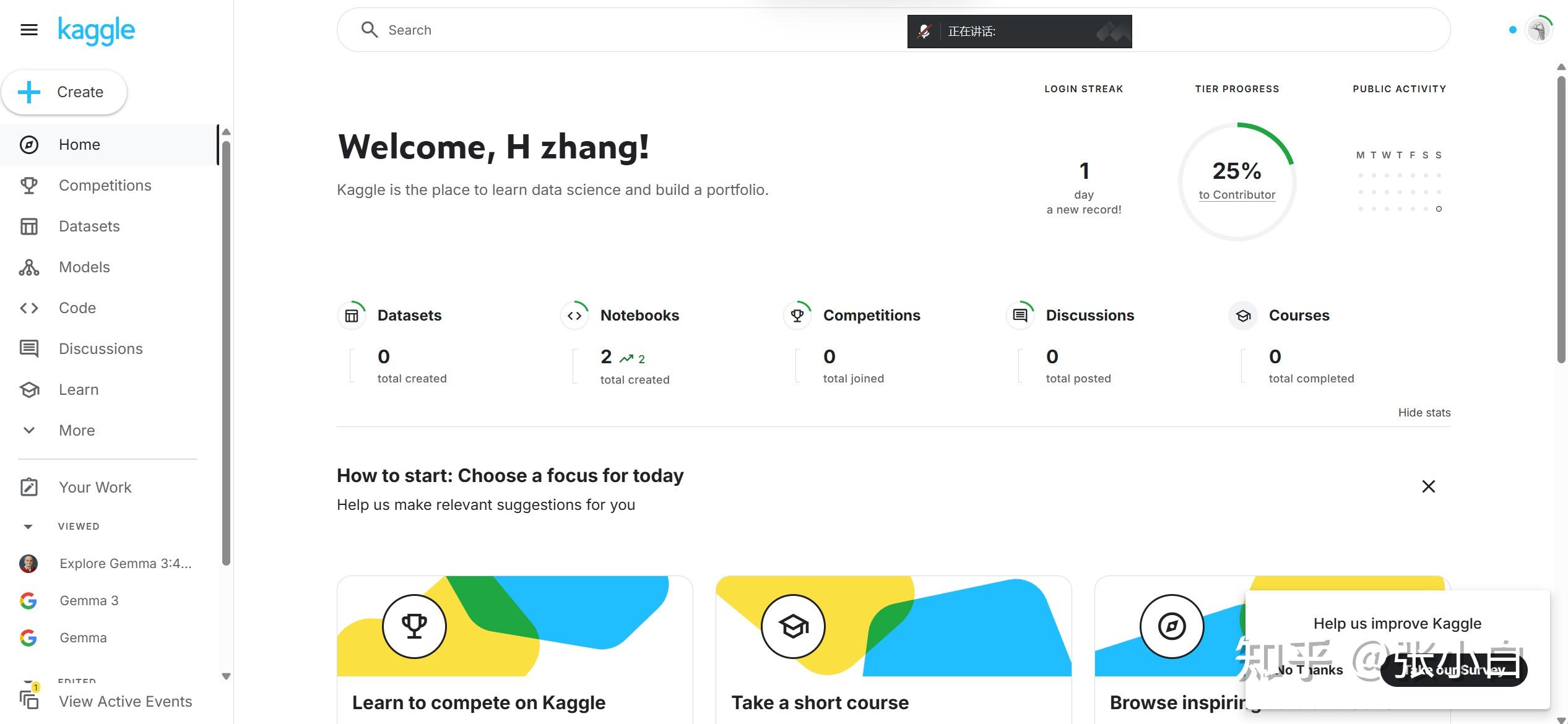Click the Datasets stats table icon
This screenshot has width=1568, height=724.
click(352, 316)
